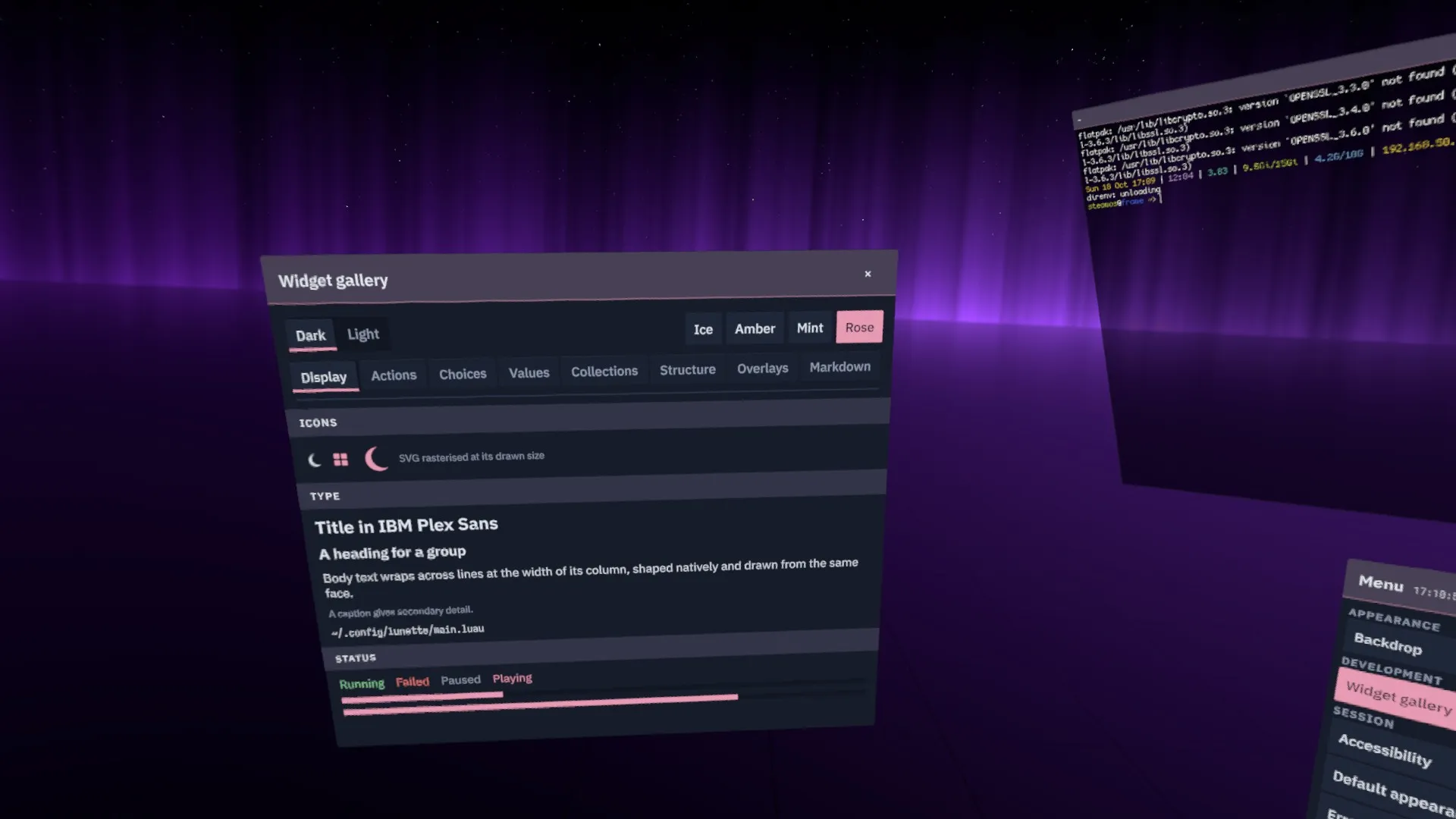1456x819 pixels.
Task: Open the Actions tab
Action: pyautogui.click(x=394, y=375)
